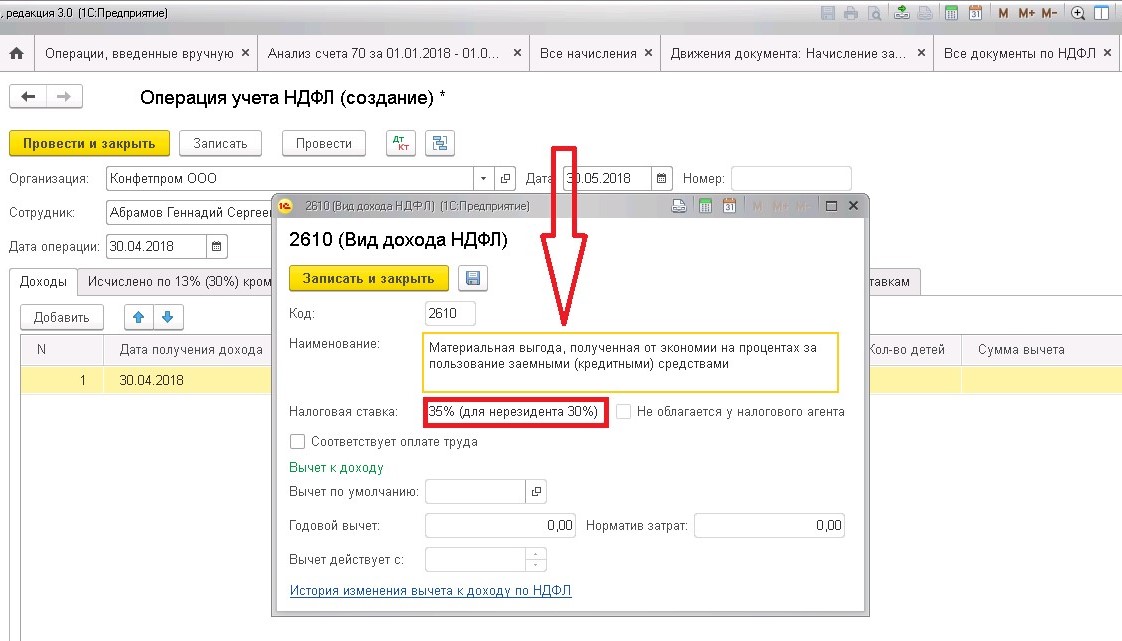Open the open-form icon beside Вычет по умолчанию

[536, 491]
